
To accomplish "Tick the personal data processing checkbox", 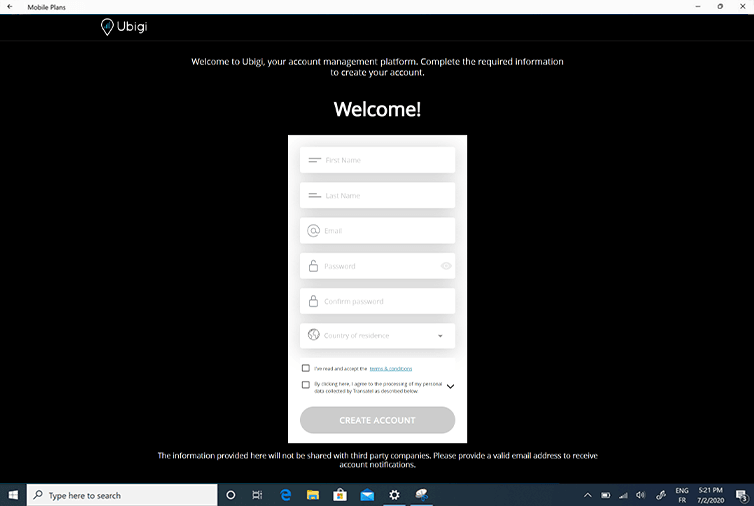I will (305, 384).
